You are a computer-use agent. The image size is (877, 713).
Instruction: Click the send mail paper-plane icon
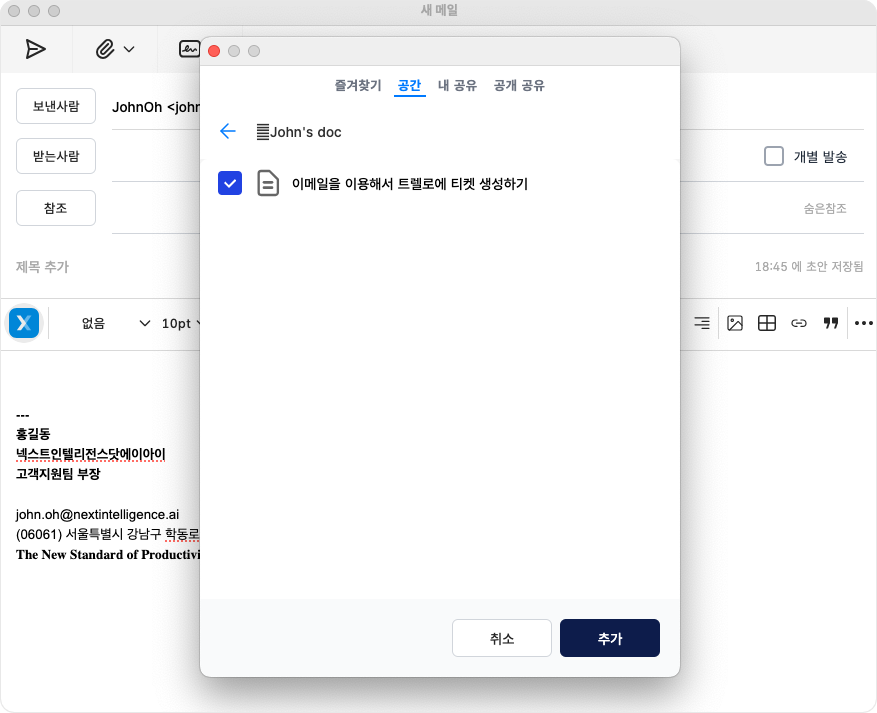35,49
